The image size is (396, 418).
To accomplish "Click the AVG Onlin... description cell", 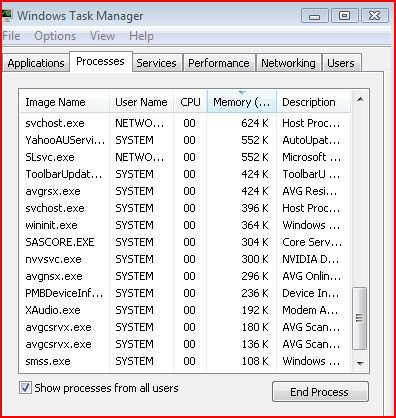I will pyautogui.click(x=312, y=276).
